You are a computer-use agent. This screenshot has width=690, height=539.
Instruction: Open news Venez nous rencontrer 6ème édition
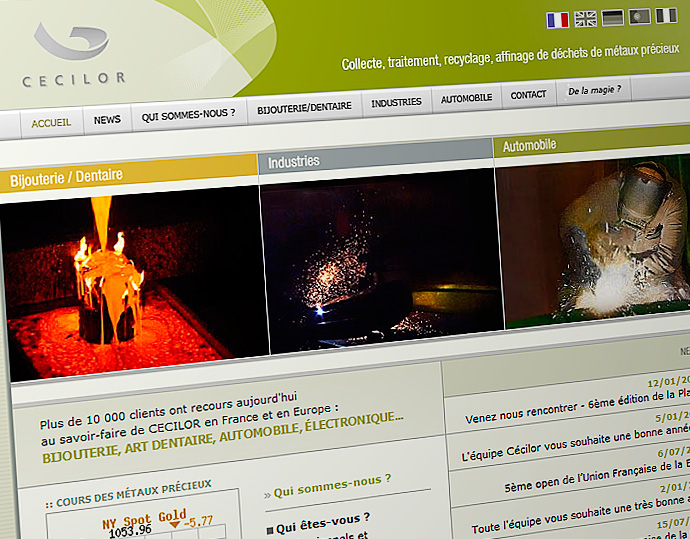[577, 406]
